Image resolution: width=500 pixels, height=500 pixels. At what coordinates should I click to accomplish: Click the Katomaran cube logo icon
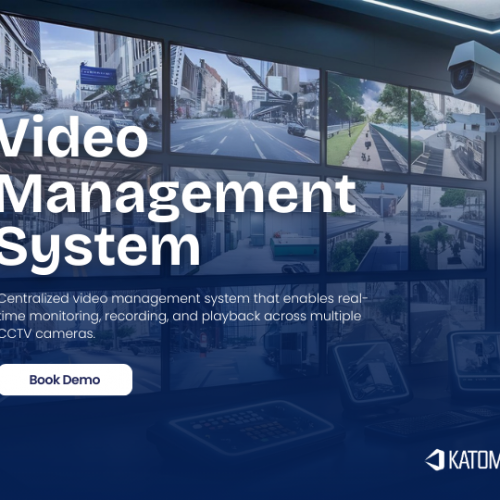pyautogui.click(x=435, y=460)
